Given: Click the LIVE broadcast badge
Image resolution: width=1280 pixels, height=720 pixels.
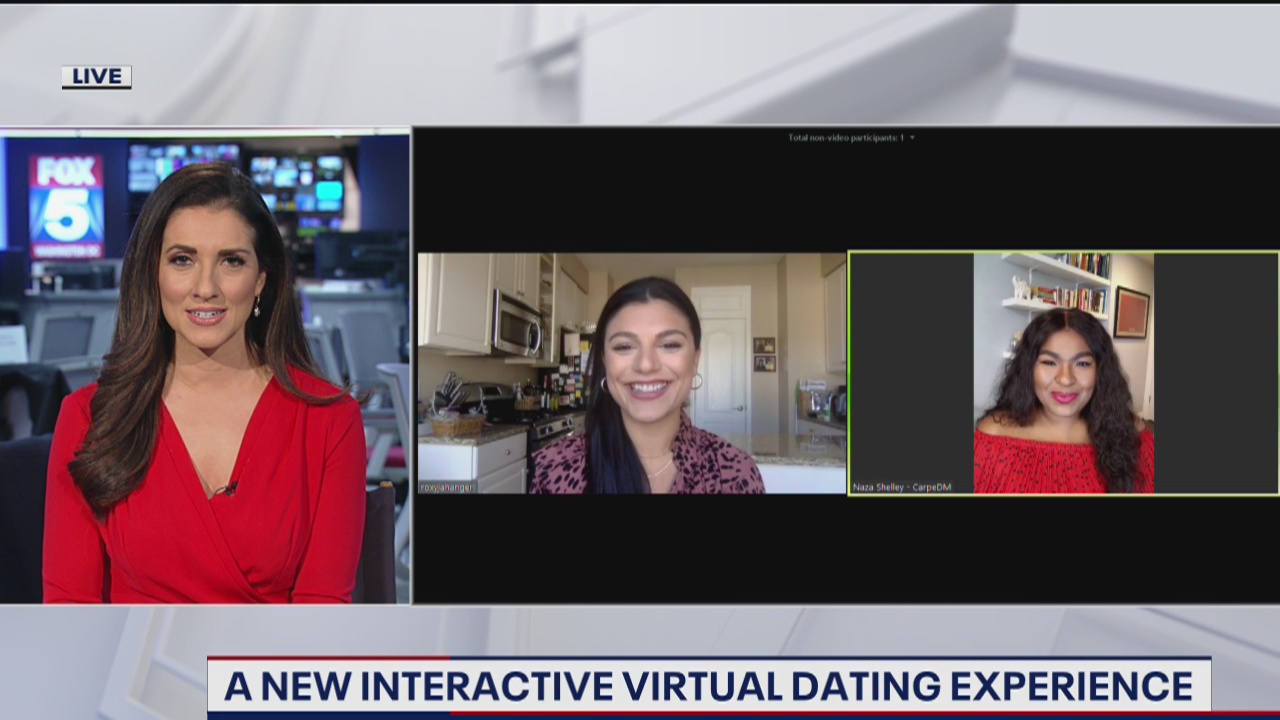Looking at the screenshot, I should pyautogui.click(x=96, y=76).
